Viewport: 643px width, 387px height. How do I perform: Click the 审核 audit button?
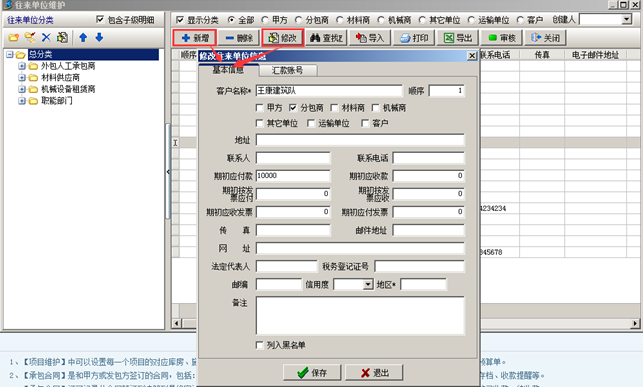tap(502, 38)
